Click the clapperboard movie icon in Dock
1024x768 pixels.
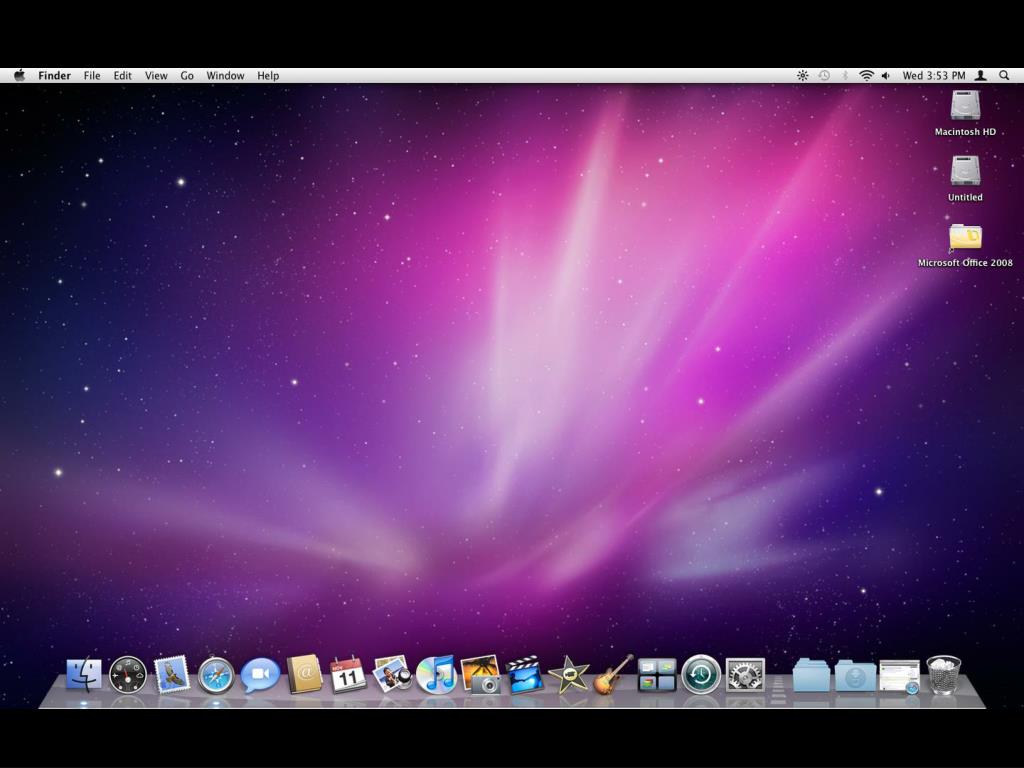click(524, 675)
